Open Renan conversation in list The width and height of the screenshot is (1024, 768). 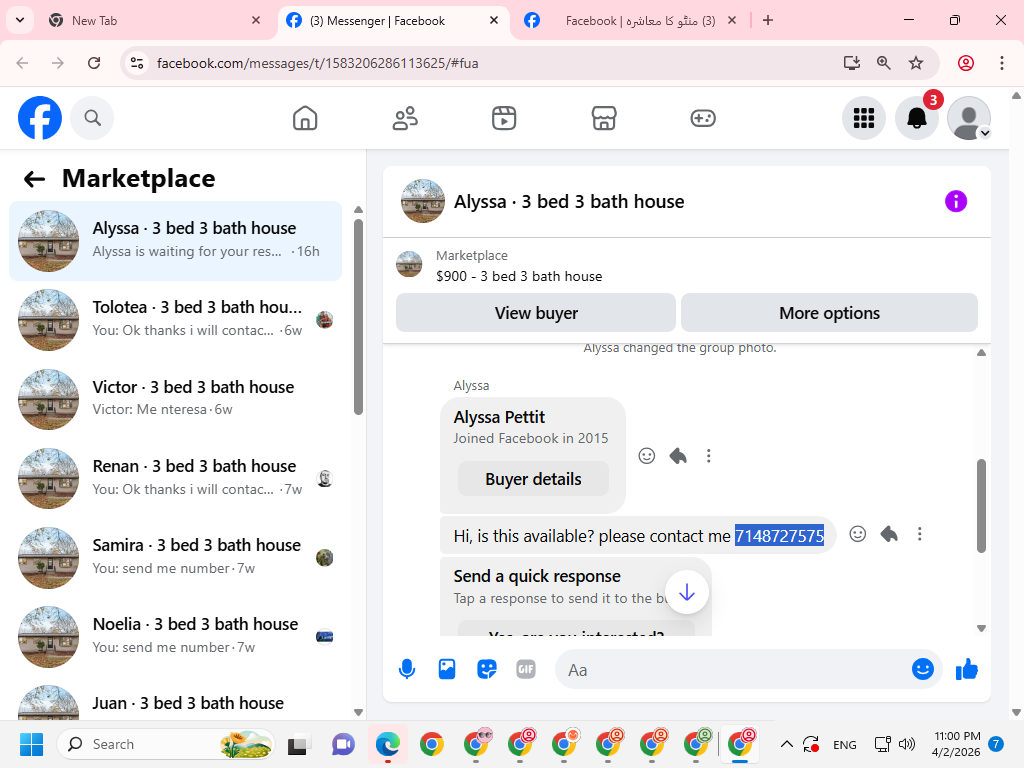pos(175,478)
